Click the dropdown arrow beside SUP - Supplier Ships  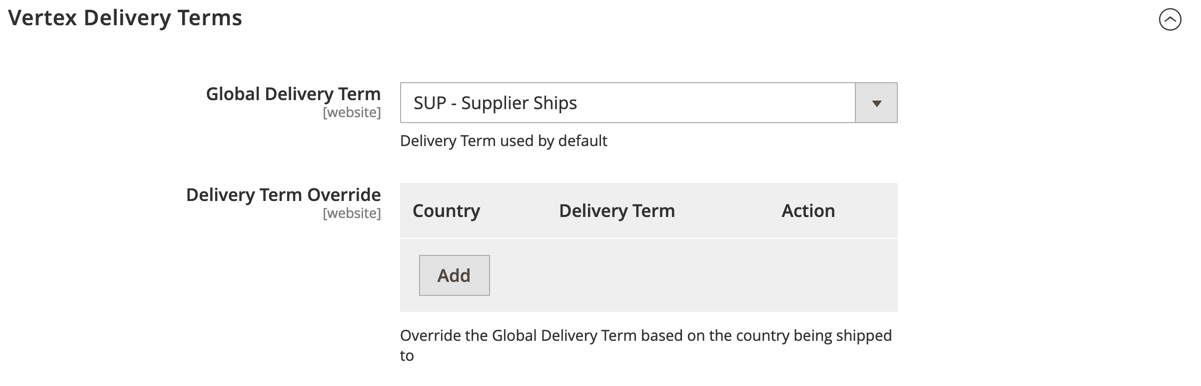(876, 103)
